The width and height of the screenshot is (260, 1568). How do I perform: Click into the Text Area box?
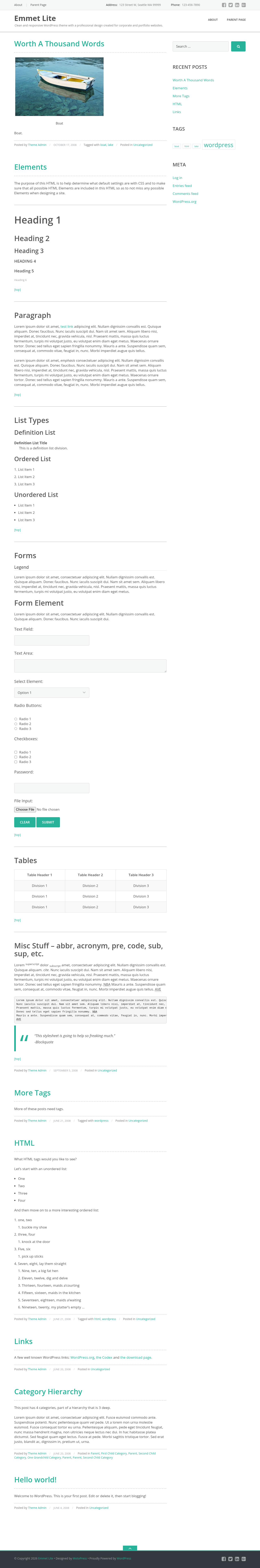click(x=91, y=666)
